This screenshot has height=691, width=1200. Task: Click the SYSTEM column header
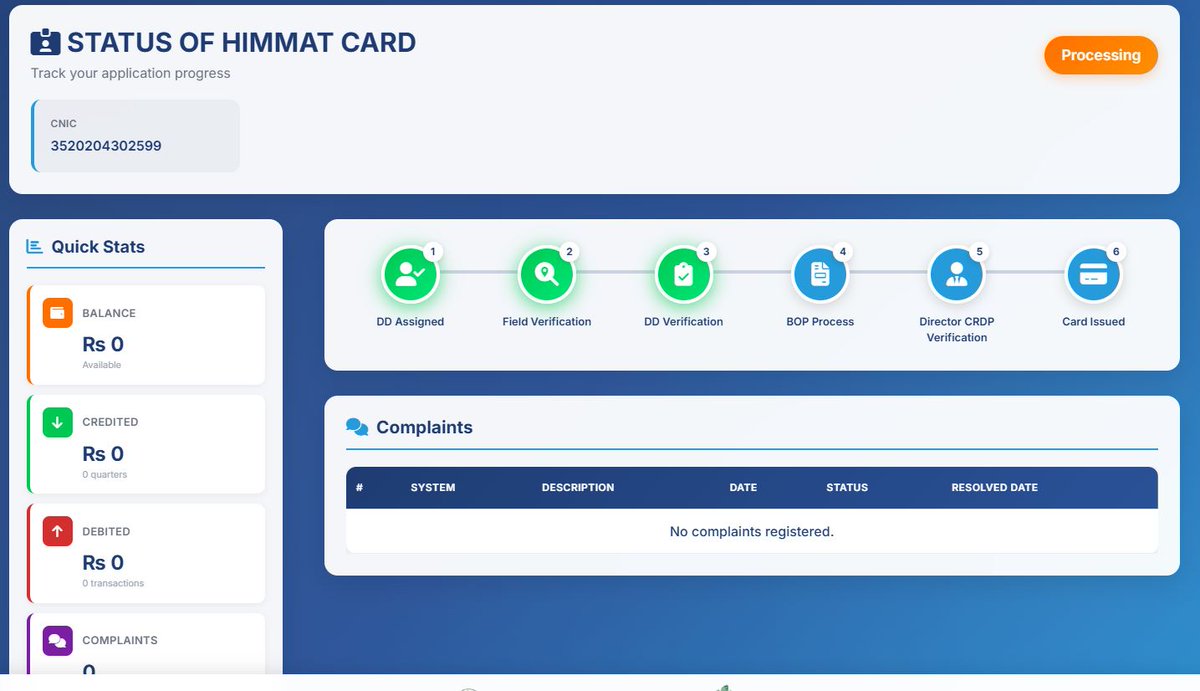click(433, 488)
